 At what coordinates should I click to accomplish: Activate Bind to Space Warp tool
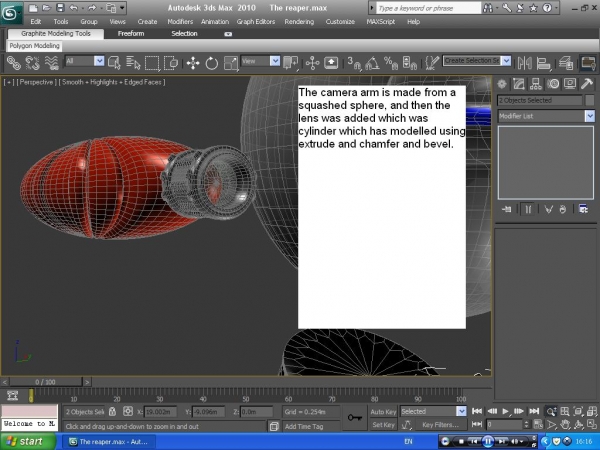click(x=51, y=62)
